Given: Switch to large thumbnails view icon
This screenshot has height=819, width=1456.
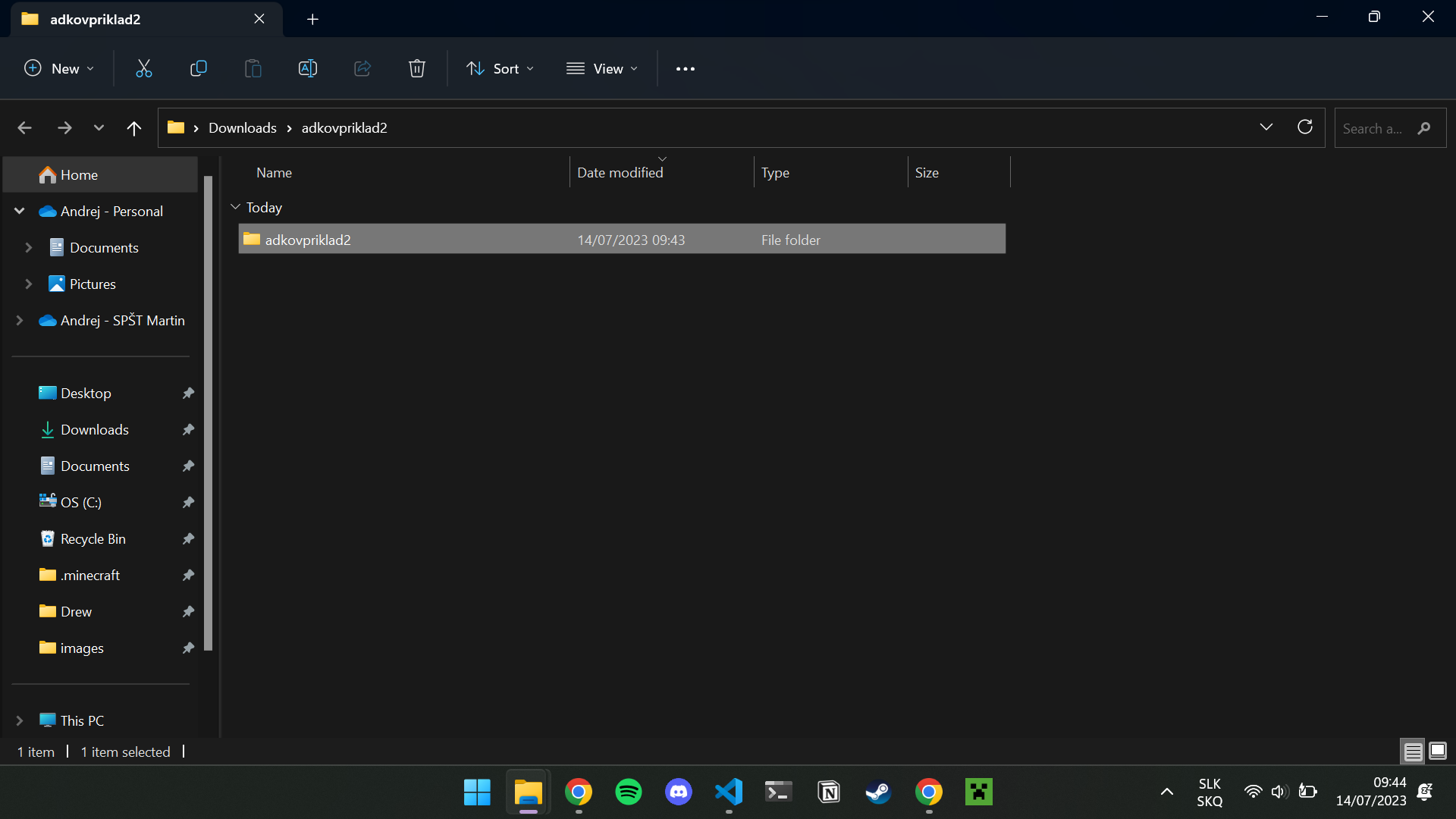Looking at the screenshot, I should [1438, 752].
